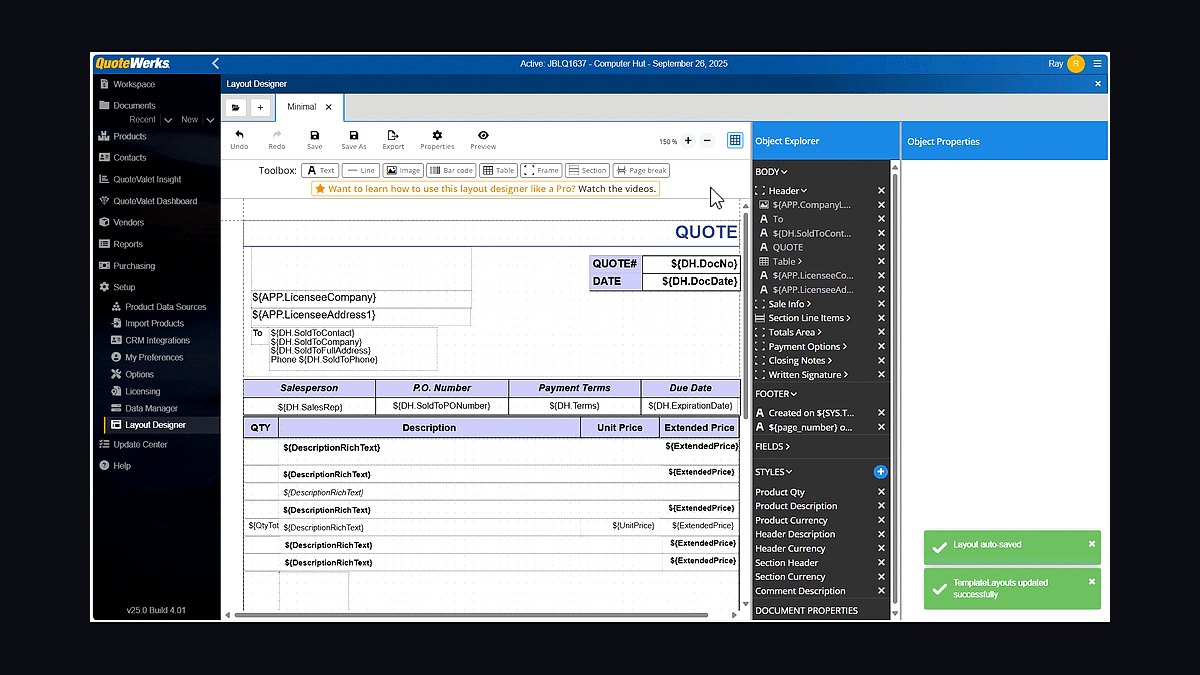Open DOCUMENT PROPERTIES in Object Explorer
The width and height of the screenshot is (1200, 675).
[806, 610]
